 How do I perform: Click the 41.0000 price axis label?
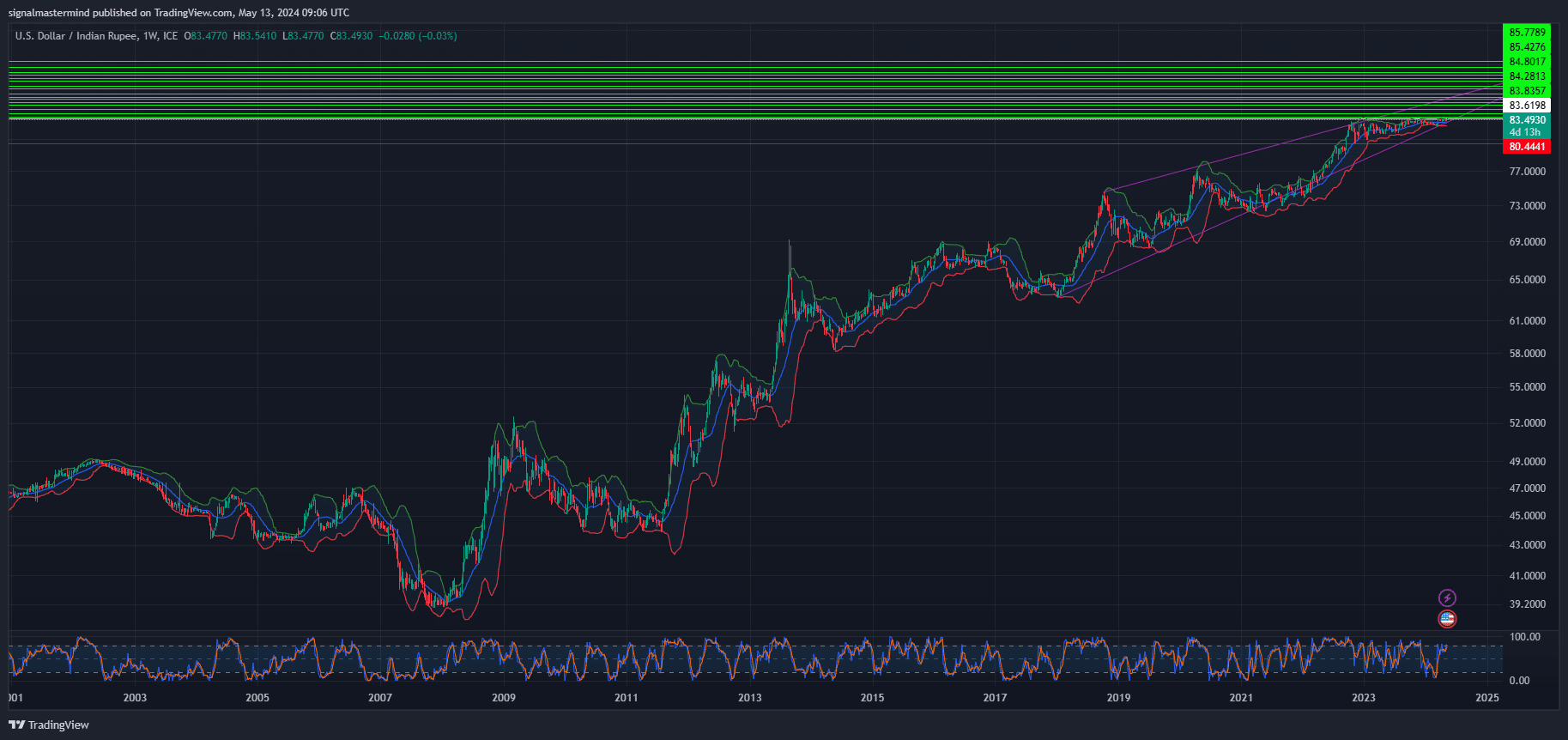pyautogui.click(x=1528, y=576)
